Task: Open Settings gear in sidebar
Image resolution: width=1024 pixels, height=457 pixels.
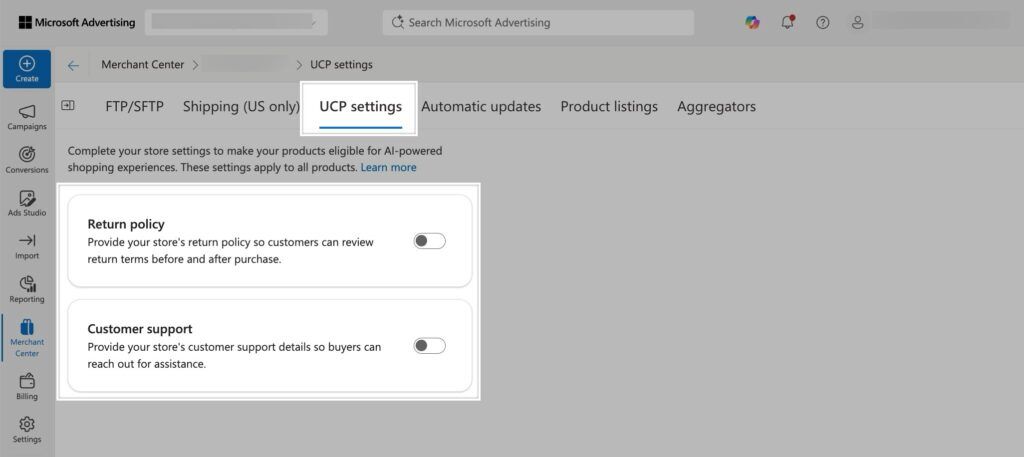Action: [27, 430]
